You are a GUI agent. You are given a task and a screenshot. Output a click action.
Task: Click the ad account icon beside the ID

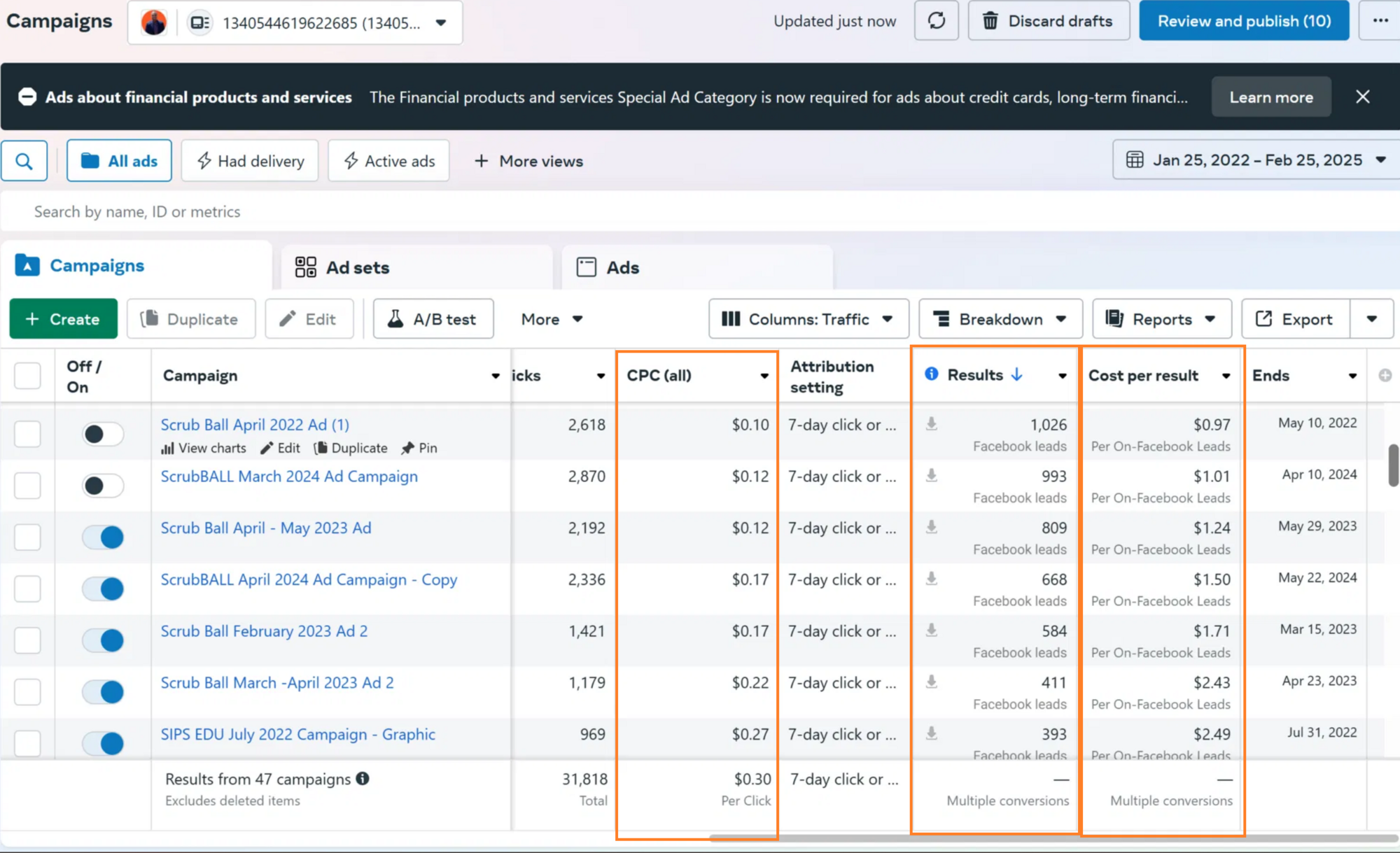click(x=199, y=22)
